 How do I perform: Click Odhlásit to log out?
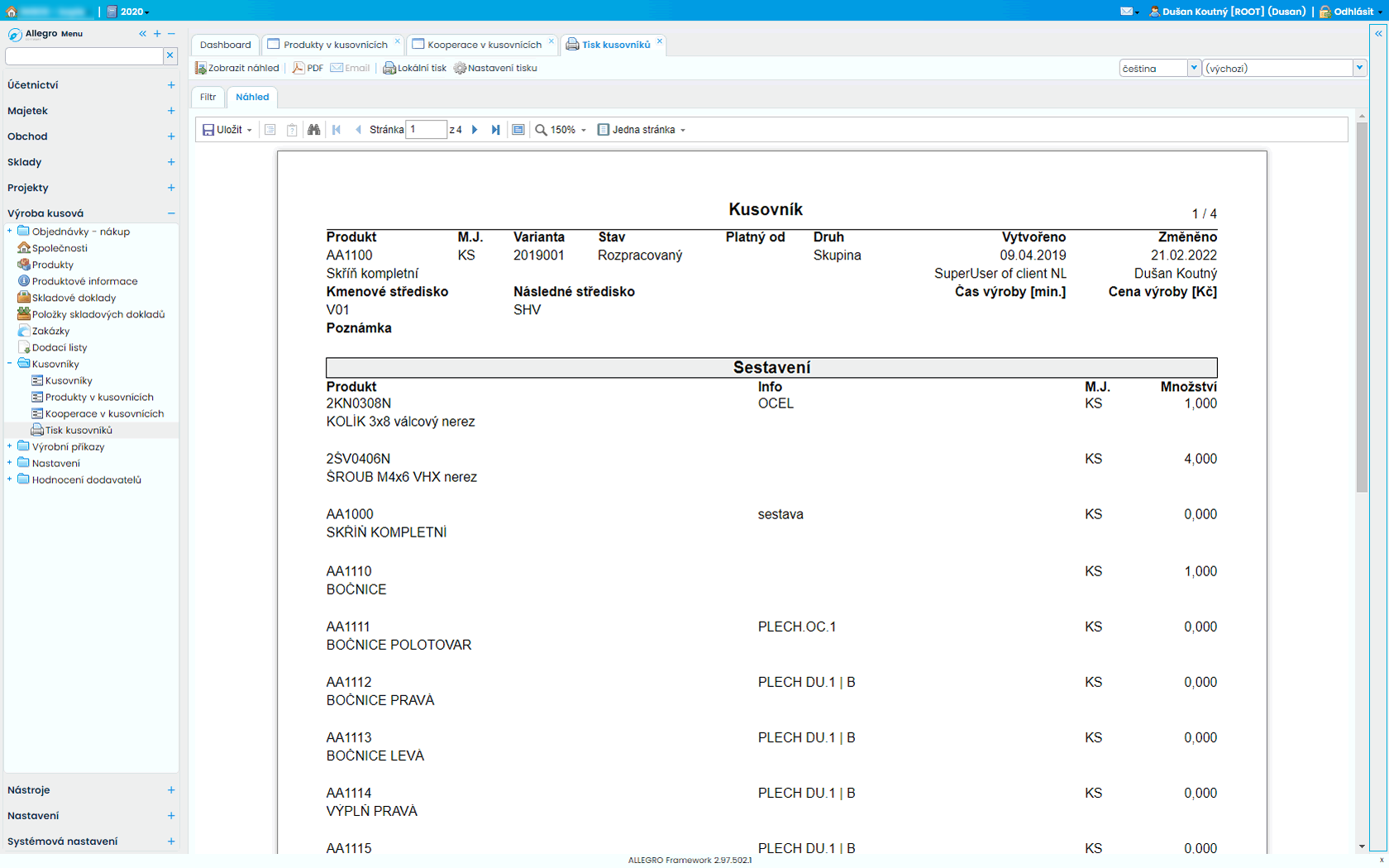1353,12
